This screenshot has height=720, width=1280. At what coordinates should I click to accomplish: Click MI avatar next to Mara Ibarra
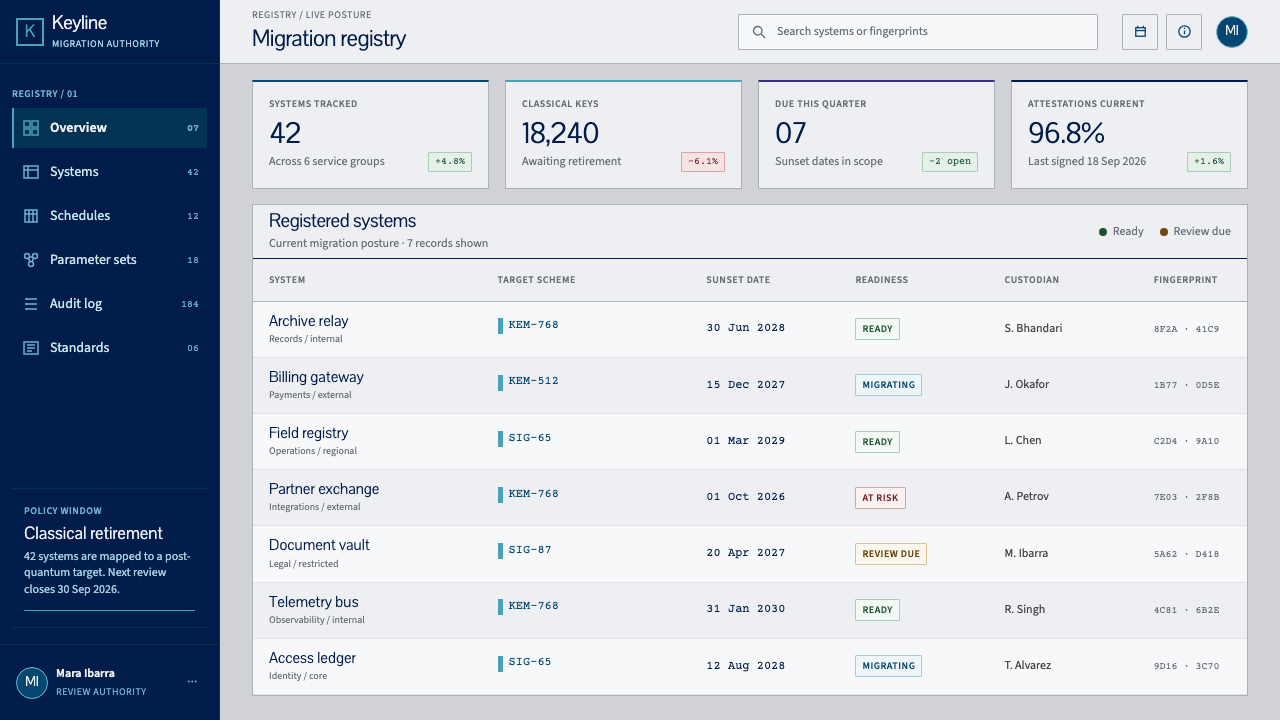[32, 682]
